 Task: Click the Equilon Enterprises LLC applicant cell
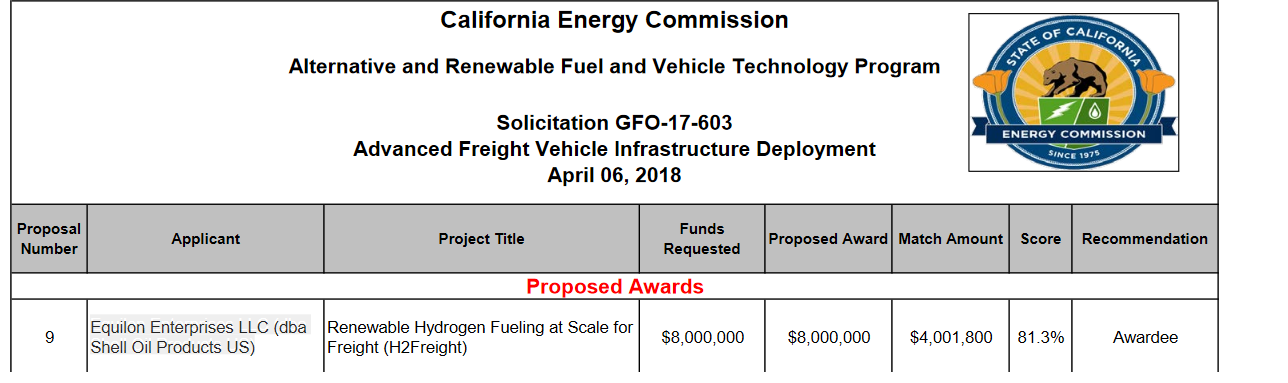(x=205, y=338)
